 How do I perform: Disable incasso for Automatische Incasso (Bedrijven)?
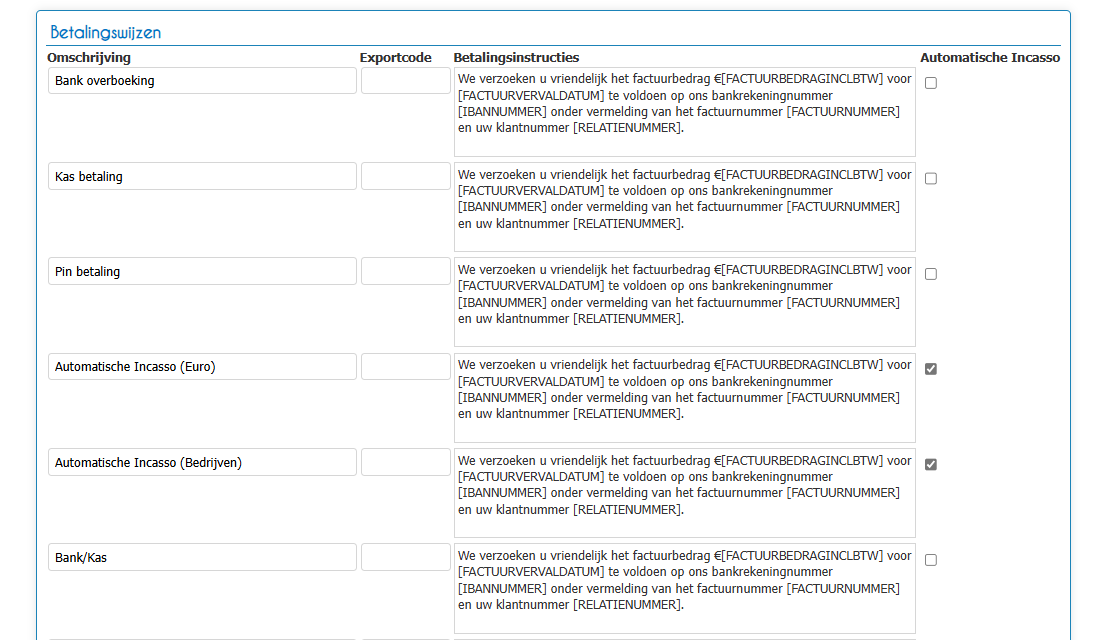[930, 465]
